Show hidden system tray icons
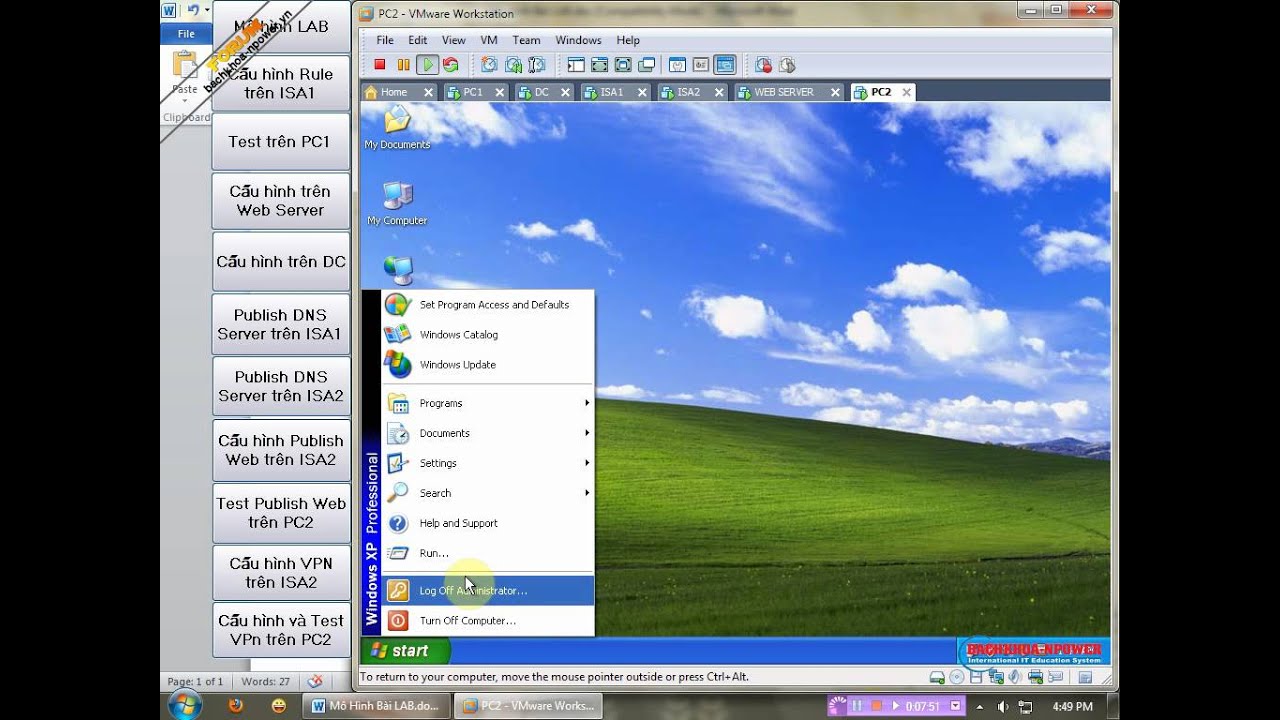Screen dimensions: 1280x720 980,707
